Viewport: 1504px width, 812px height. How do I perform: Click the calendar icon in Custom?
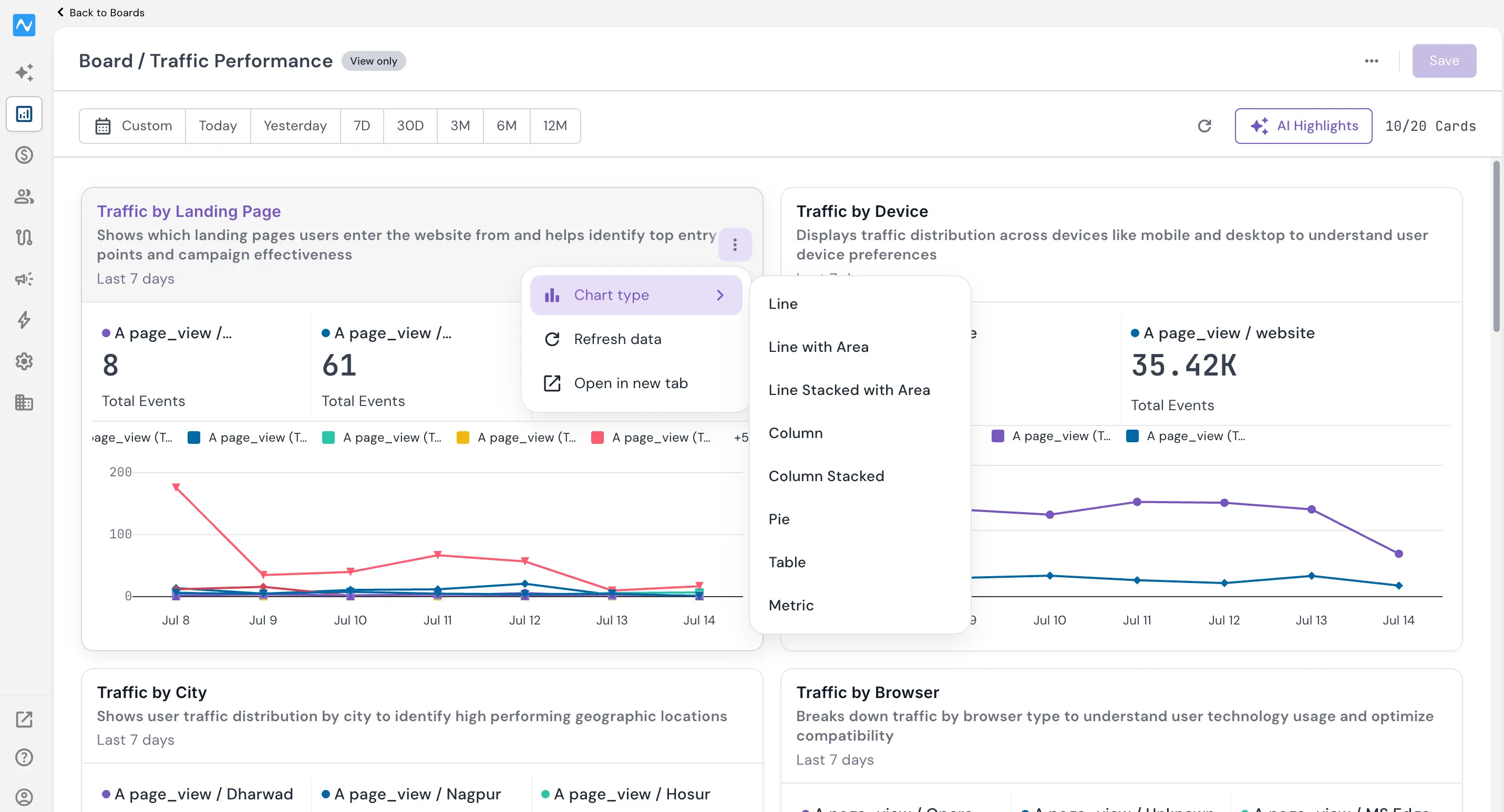click(x=103, y=126)
